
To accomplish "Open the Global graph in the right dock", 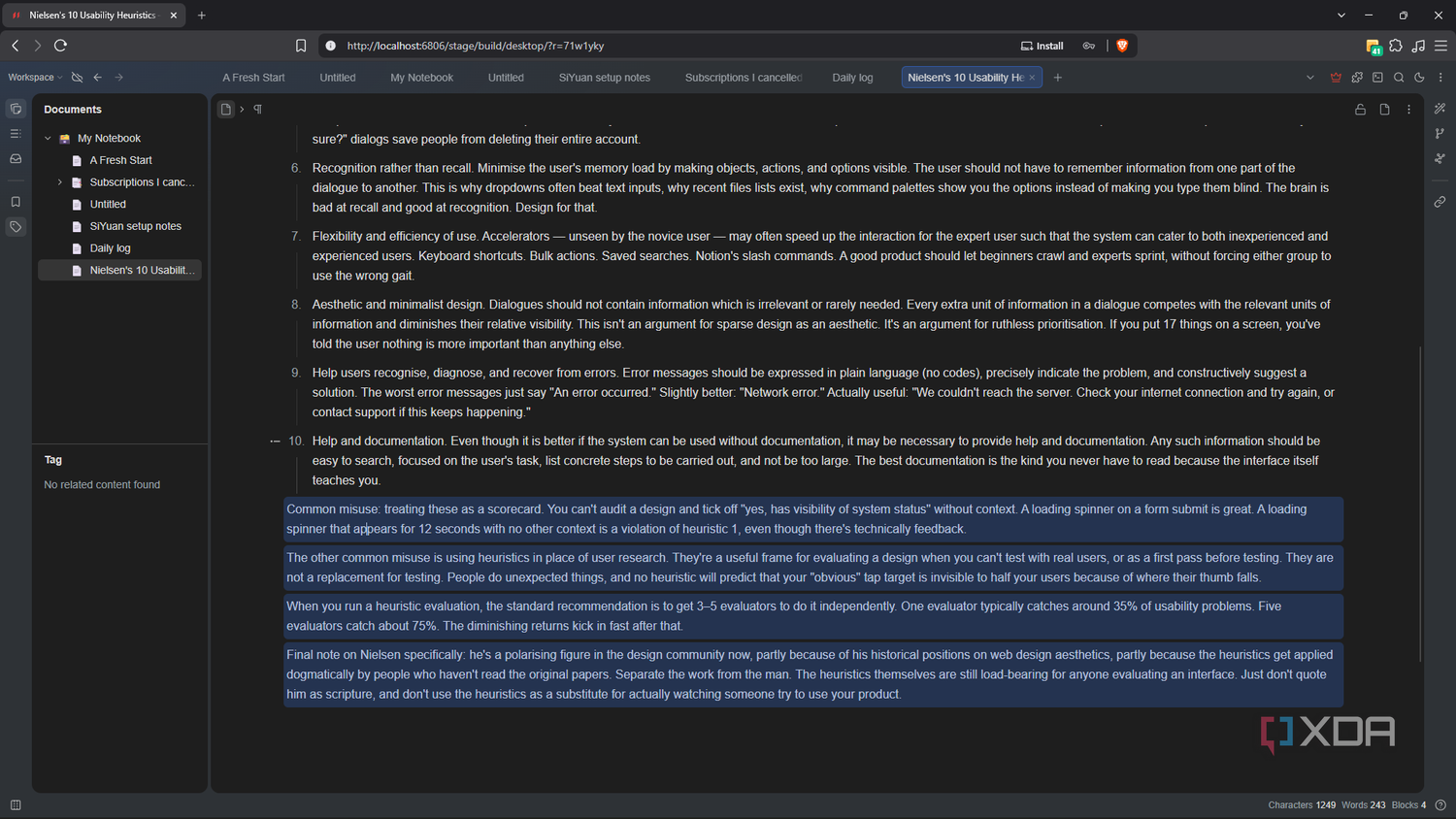I will (1439, 157).
